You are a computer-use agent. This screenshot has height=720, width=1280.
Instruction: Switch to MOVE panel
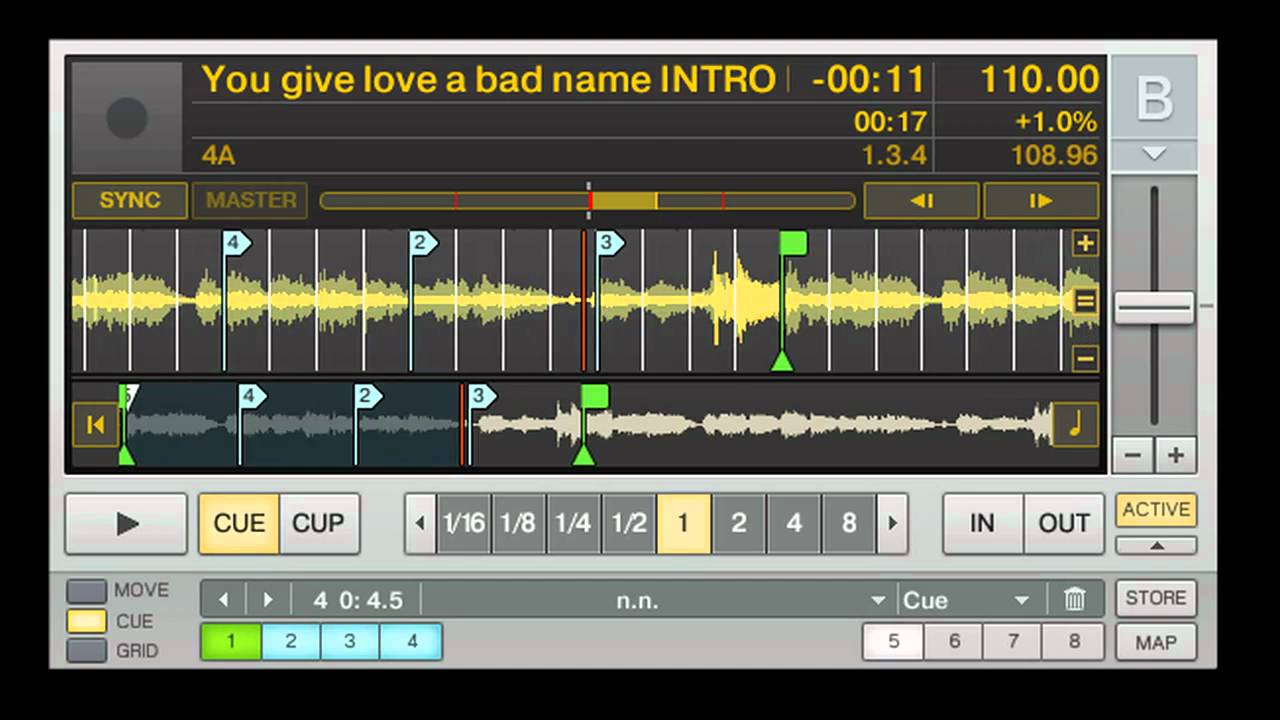86,591
